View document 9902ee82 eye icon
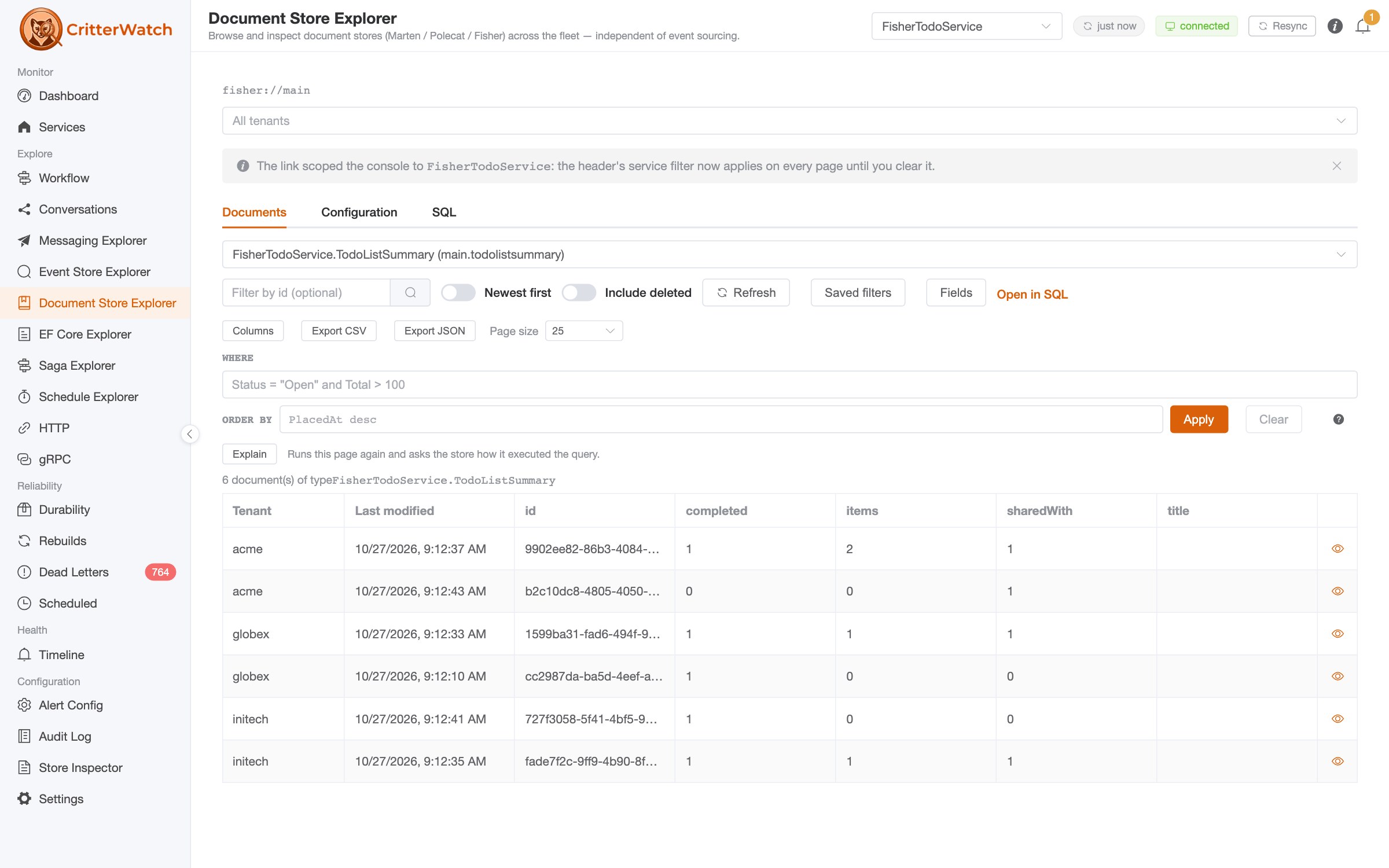Screen dimensions: 1389x868 click(x=1337, y=549)
